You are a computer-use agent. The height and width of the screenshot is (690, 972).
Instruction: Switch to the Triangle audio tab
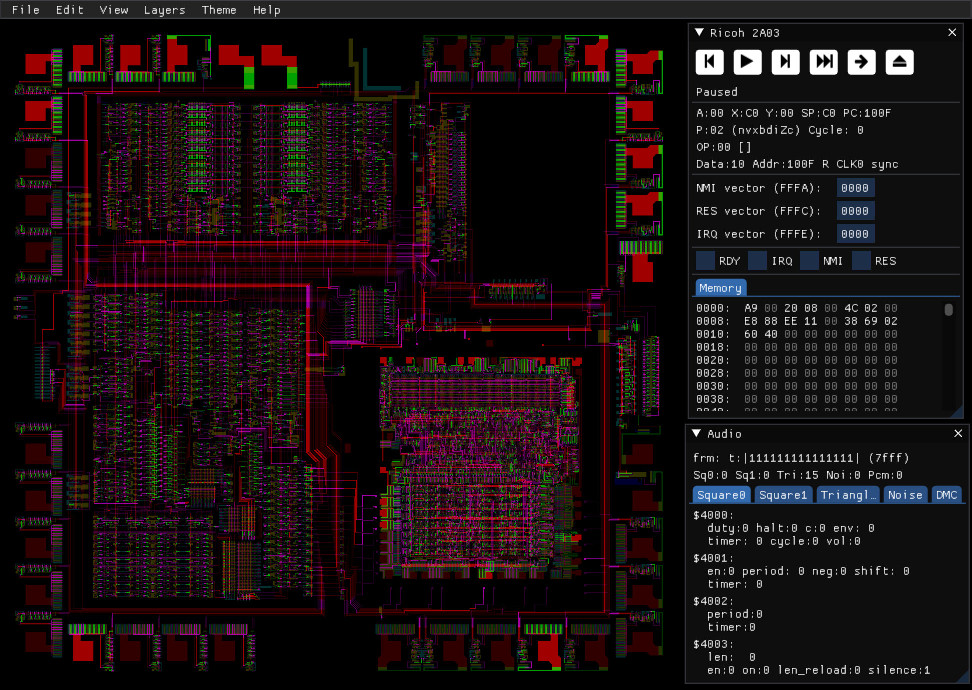click(849, 495)
